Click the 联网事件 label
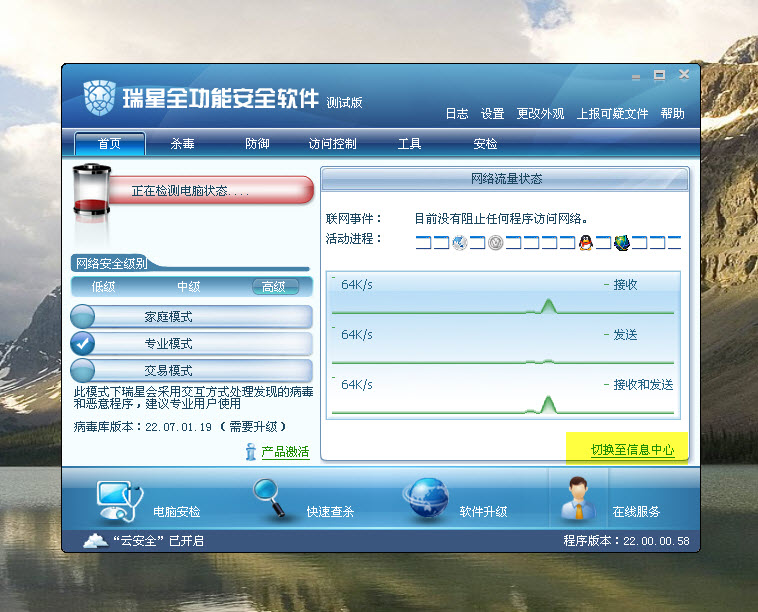 tap(354, 219)
